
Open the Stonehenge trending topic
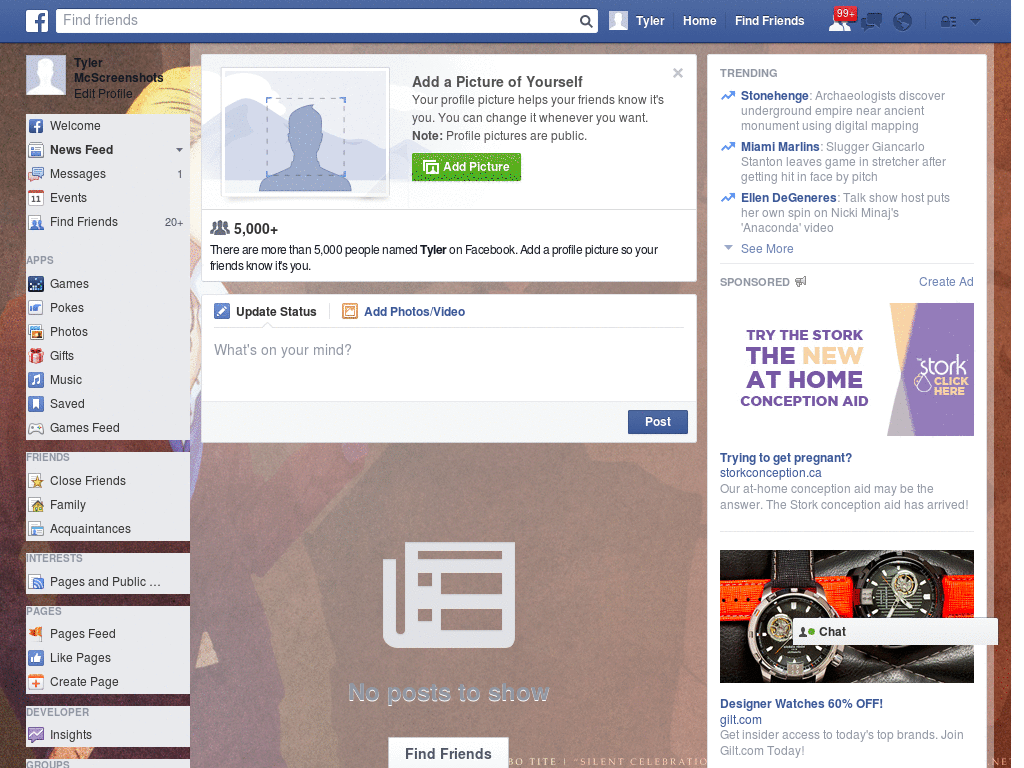(775, 96)
